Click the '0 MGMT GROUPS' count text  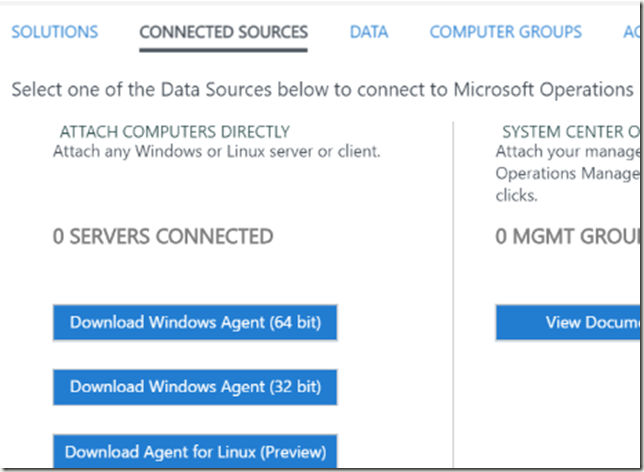click(x=568, y=237)
